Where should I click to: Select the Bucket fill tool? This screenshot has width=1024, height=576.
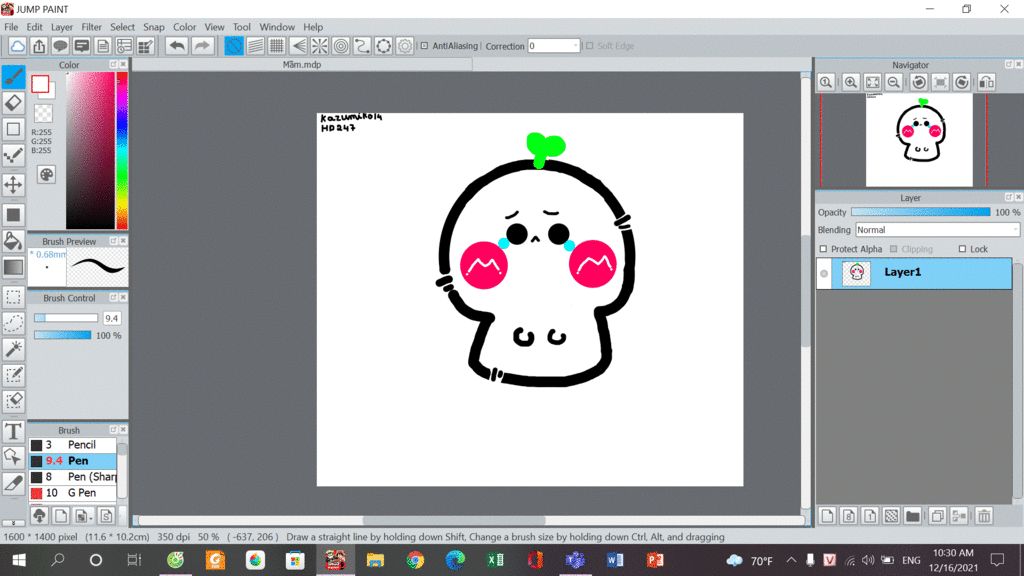click(13, 241)
